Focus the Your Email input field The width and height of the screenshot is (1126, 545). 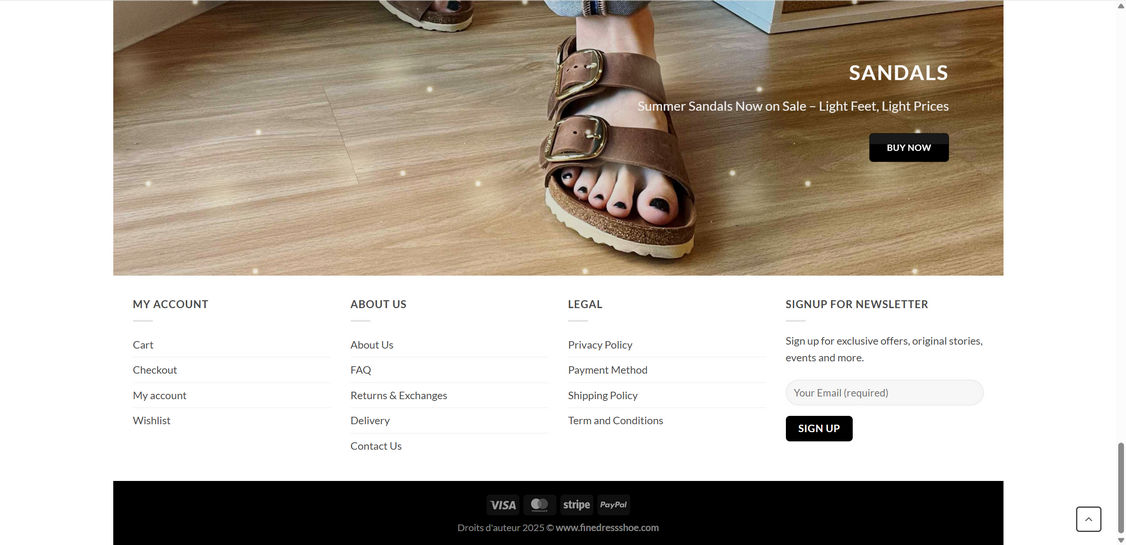884,393
